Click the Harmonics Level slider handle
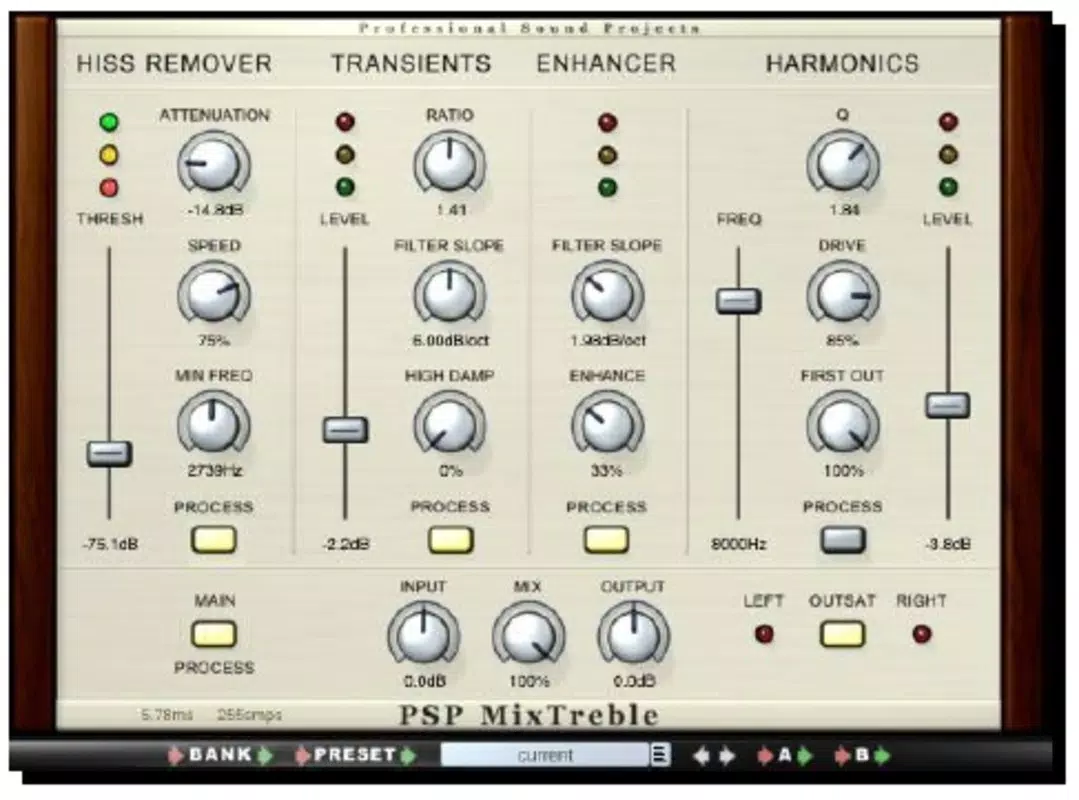The height and width of the screenshot is (800, 1079). pyautogui.click(x=948, y=405)
